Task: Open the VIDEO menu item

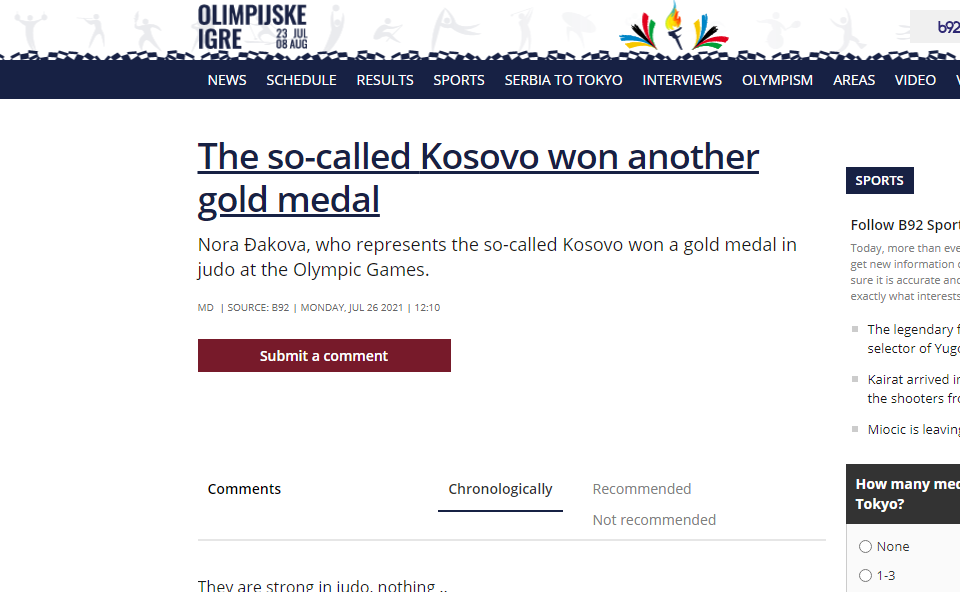Action: (x=915, y=80)
